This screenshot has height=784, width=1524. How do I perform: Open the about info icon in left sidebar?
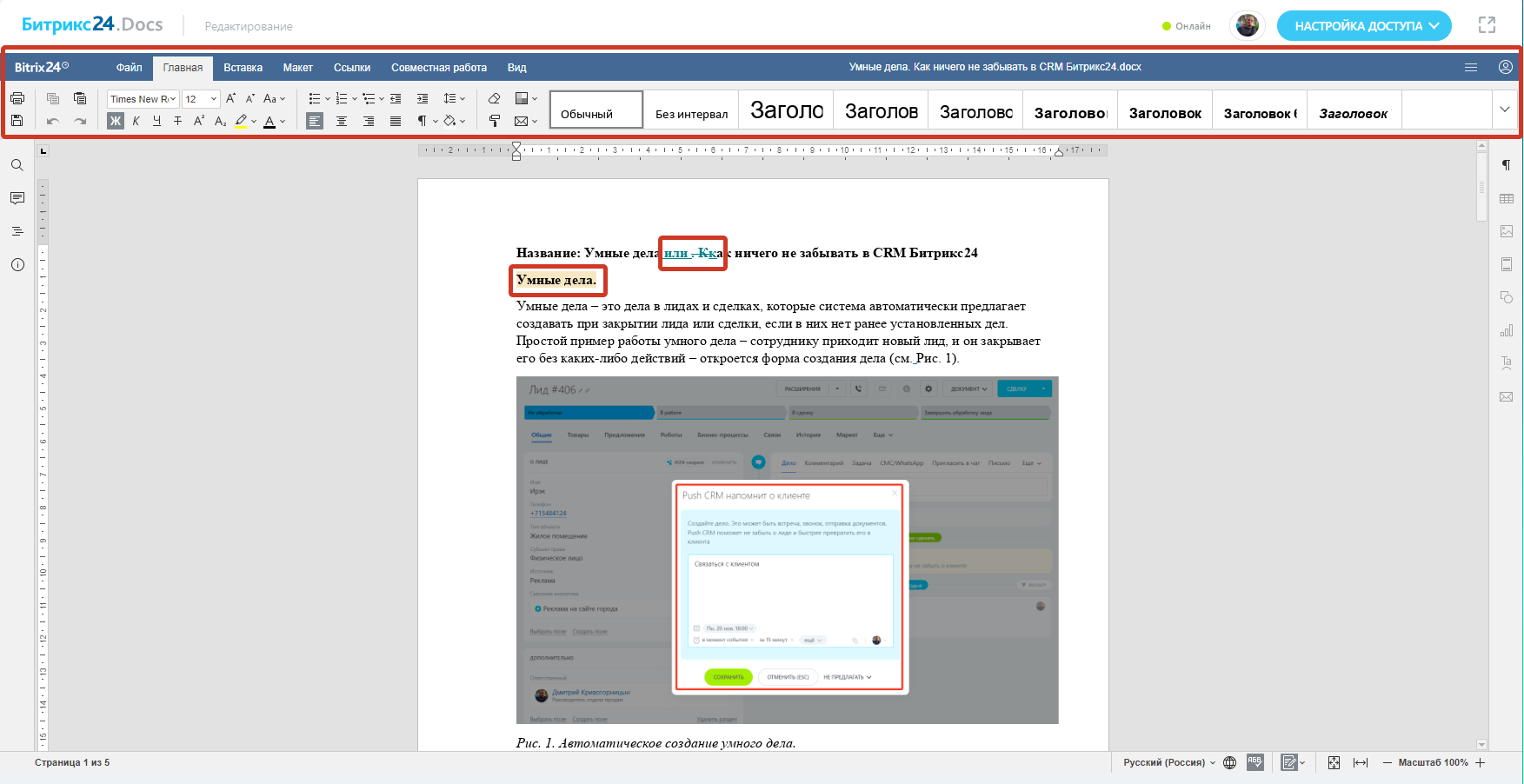(17, 264)
